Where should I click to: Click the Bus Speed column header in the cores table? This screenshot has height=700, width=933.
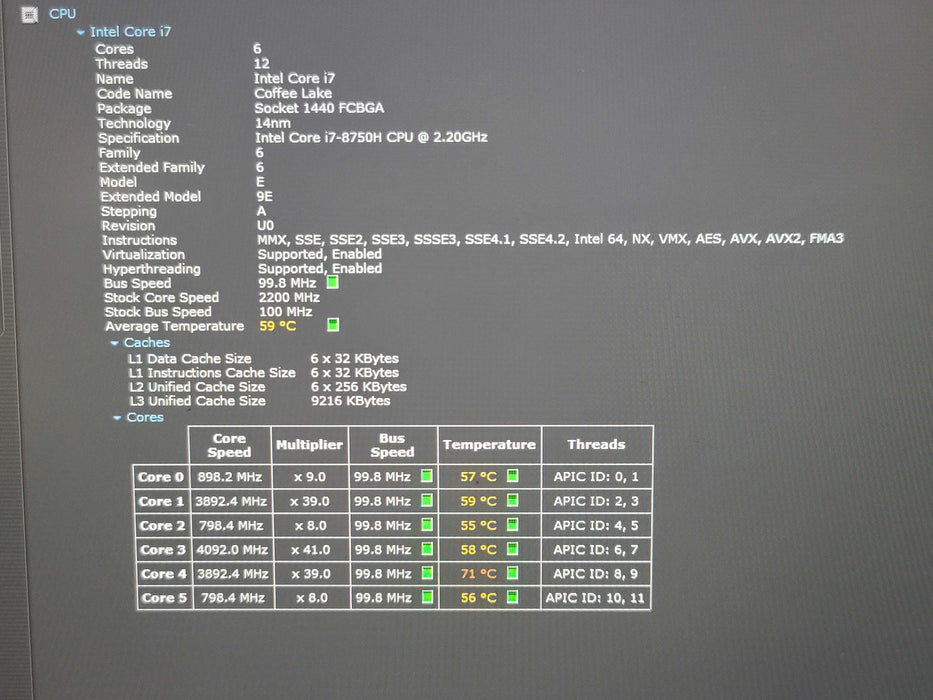coord(393,445)
